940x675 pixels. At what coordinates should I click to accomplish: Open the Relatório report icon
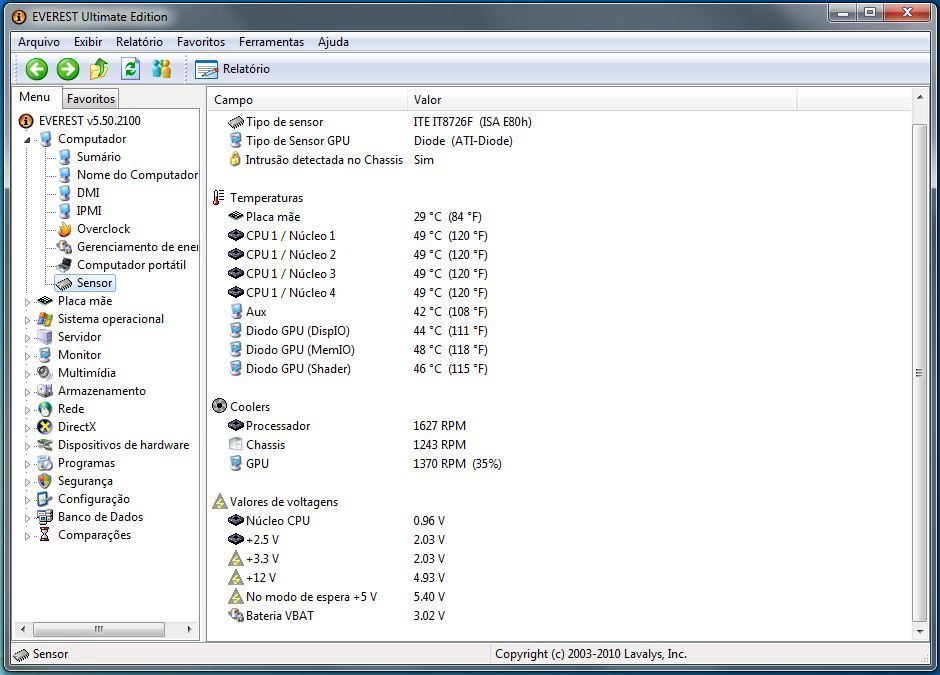[206, 70]
